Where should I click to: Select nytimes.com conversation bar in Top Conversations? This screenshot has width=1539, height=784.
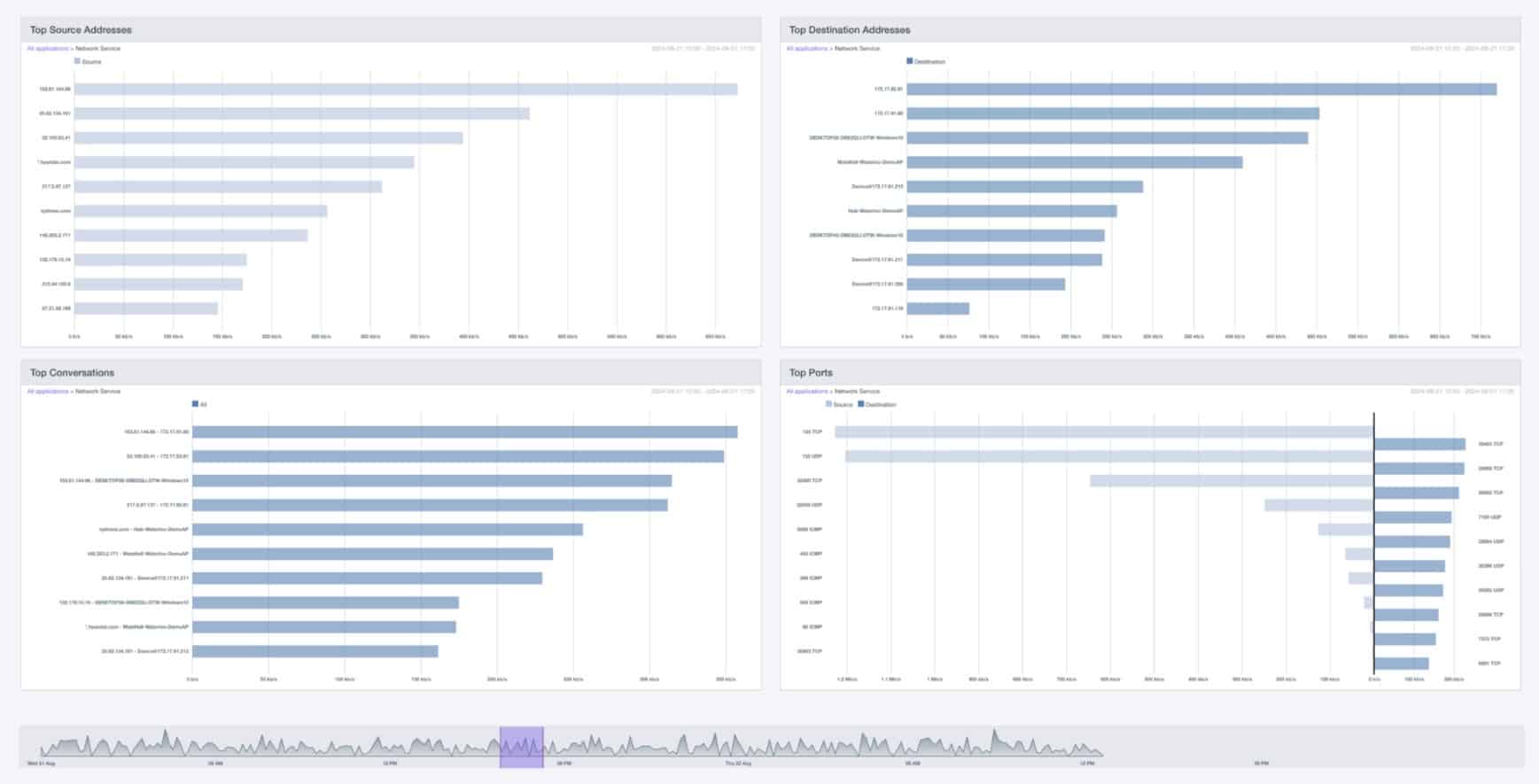387,529
